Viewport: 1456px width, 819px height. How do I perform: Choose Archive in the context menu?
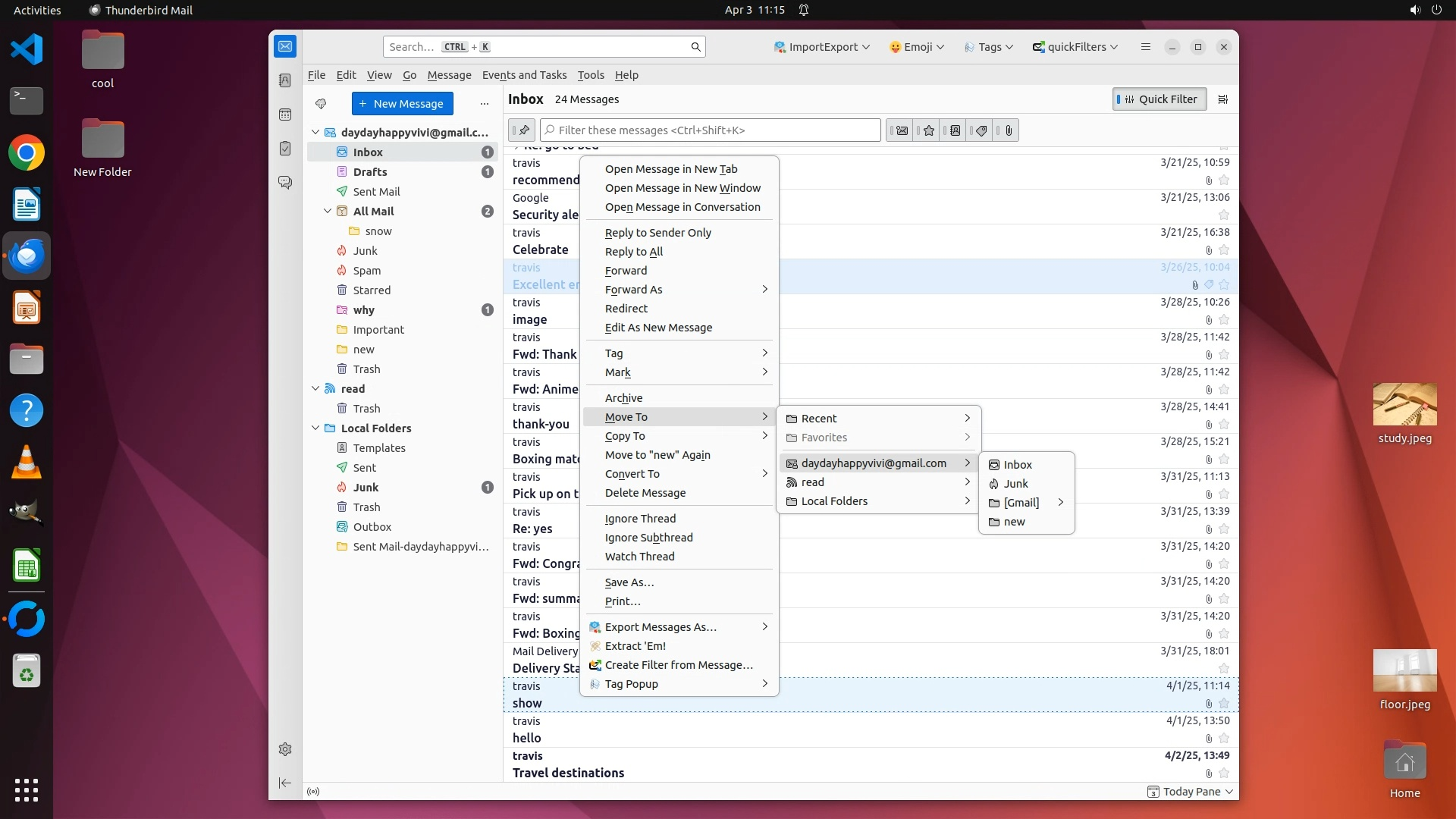pos(623,398)
